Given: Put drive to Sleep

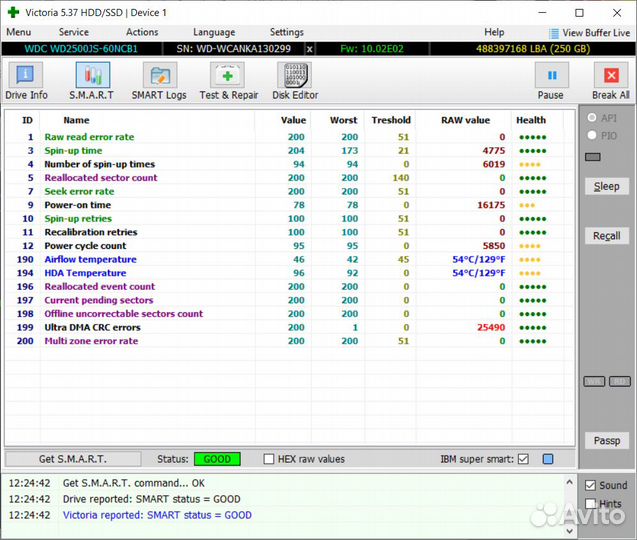Looking at the screenshot, I should pyautogui.click(x=606, y=186).
